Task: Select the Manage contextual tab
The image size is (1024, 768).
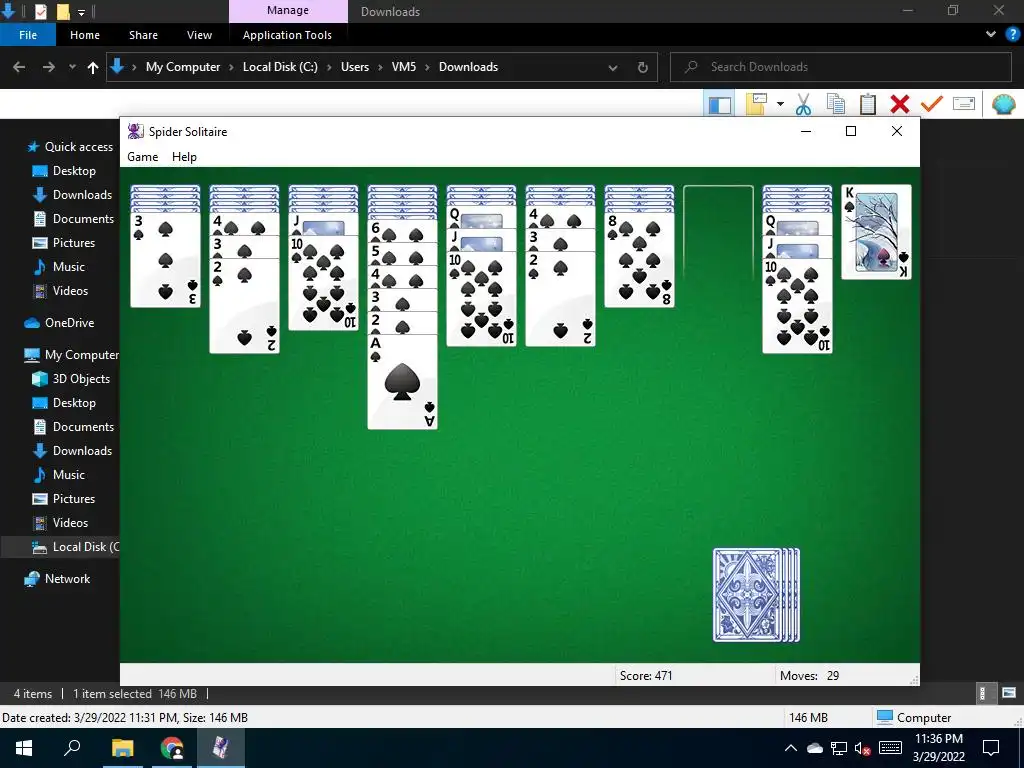Action: pos(288,10)
